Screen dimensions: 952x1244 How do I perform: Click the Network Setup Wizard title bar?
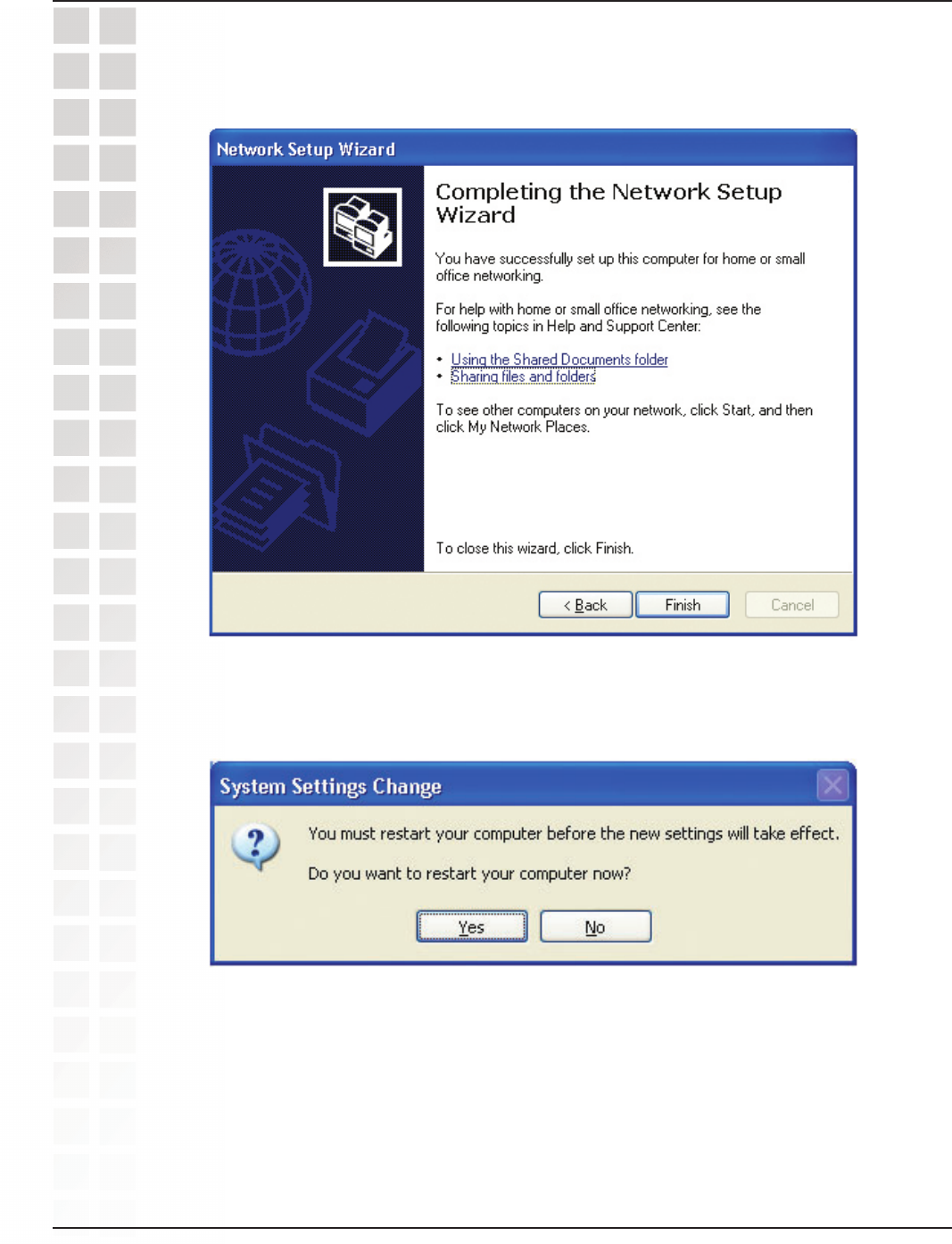coord(533,149)
